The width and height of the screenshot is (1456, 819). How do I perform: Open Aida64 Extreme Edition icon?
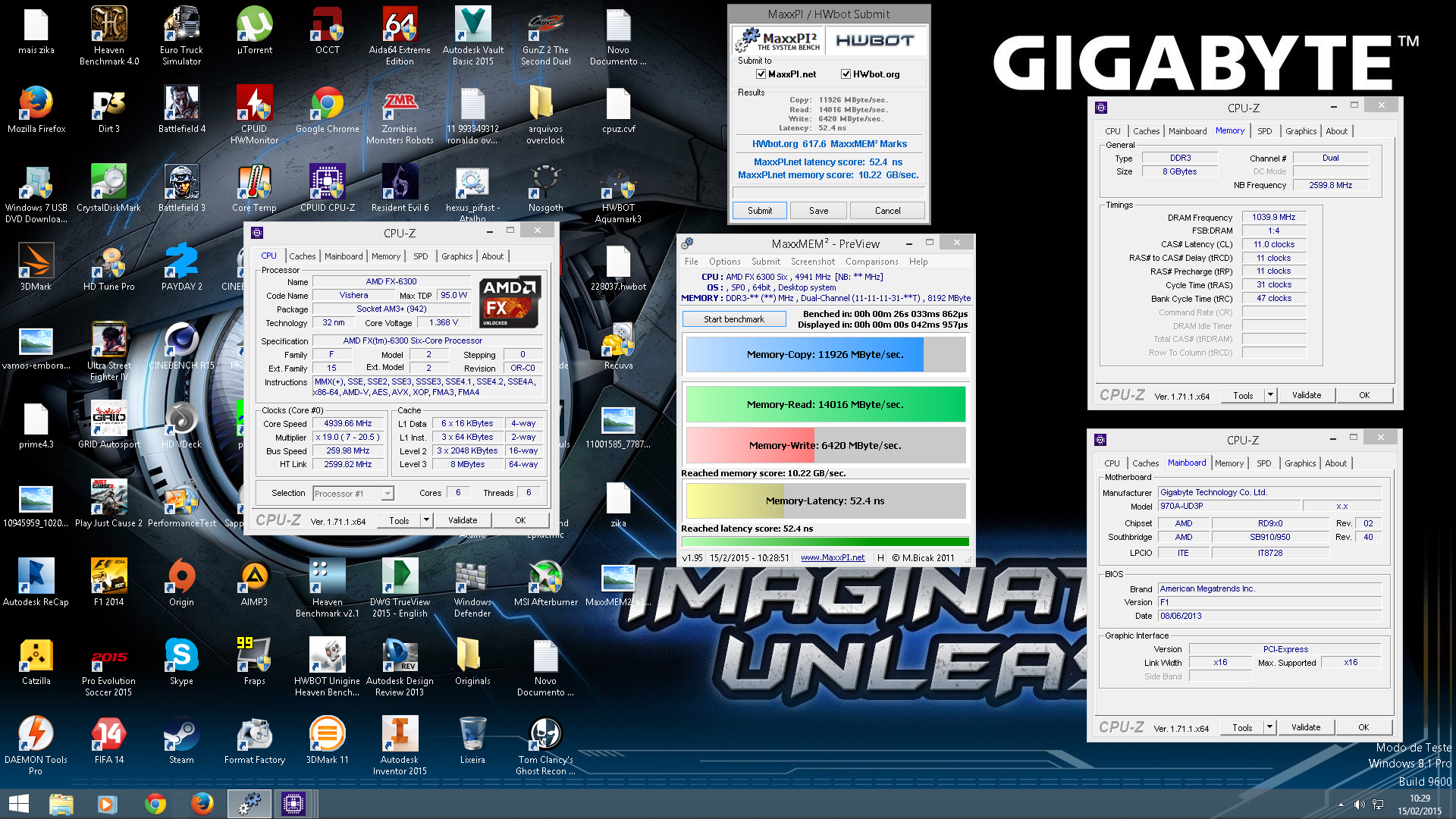[400, 36]
